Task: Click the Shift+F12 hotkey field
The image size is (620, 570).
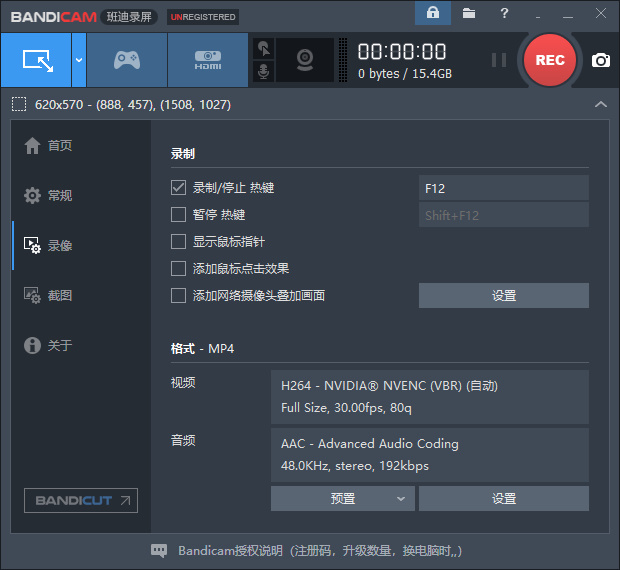Action: [x=504, y=215]
